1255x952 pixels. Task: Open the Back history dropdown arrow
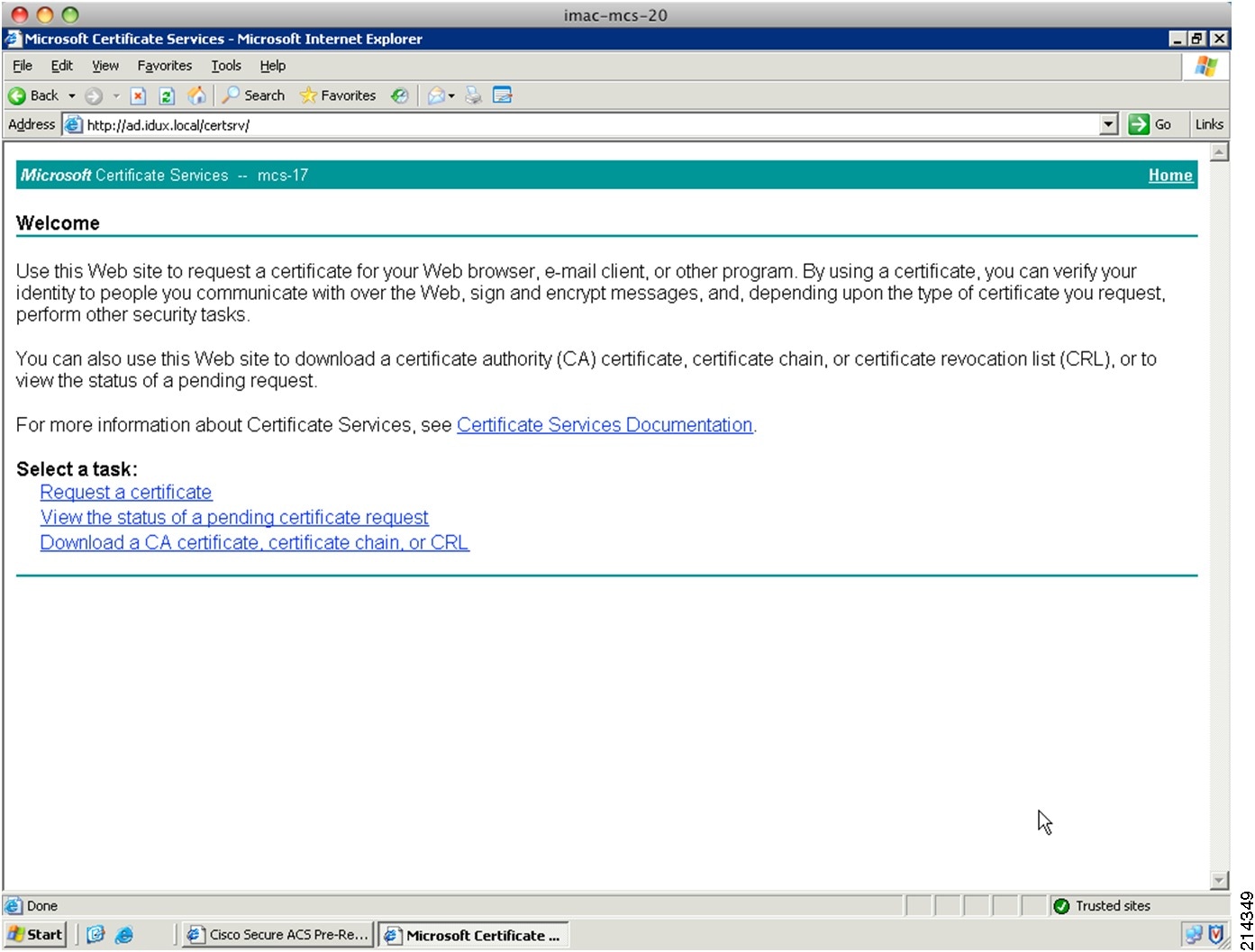pos(72,95)
